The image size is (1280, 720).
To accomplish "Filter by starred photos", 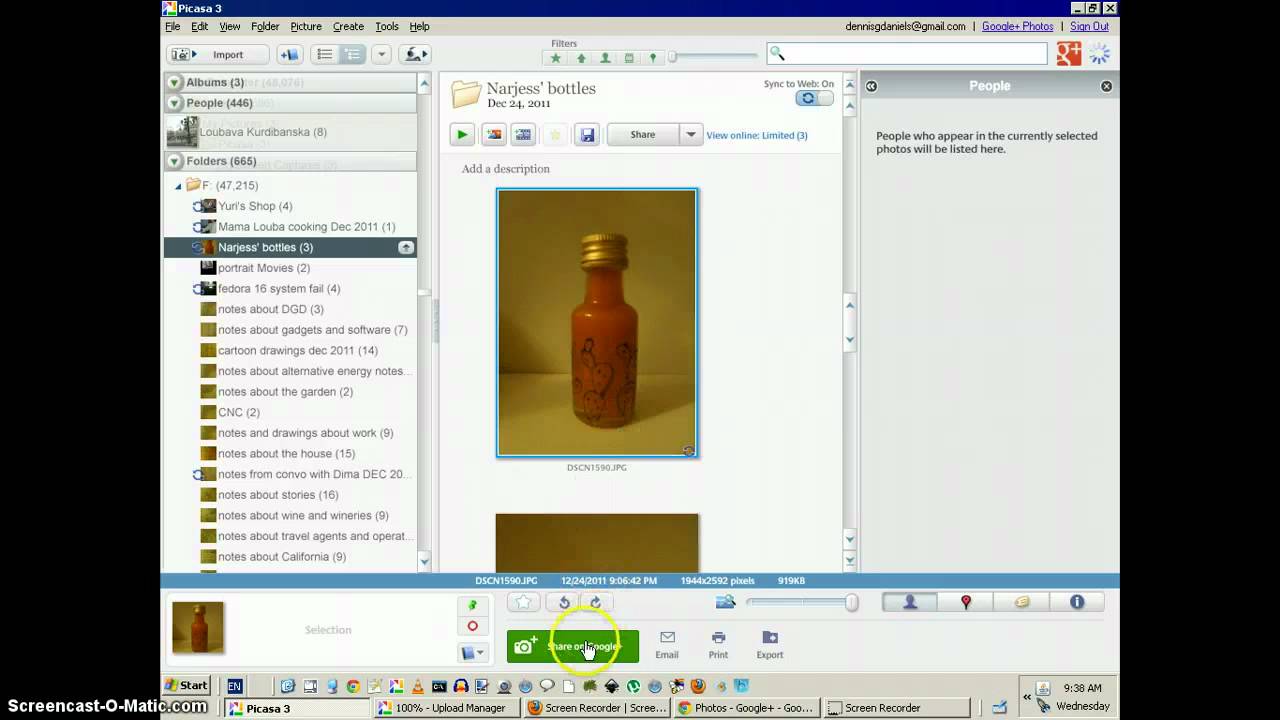I will coord(556,58).
